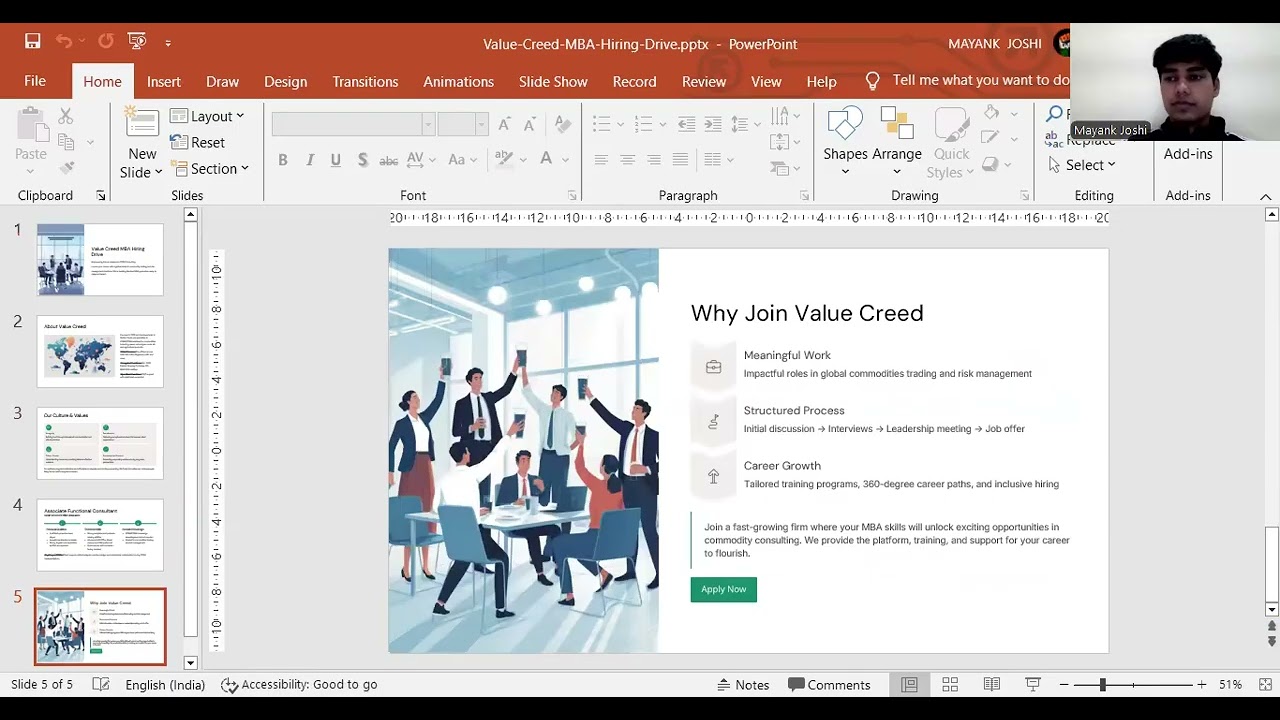1280x720 pixels.
Task: Click Increase Font Size icon
Action: coord(504,124)
